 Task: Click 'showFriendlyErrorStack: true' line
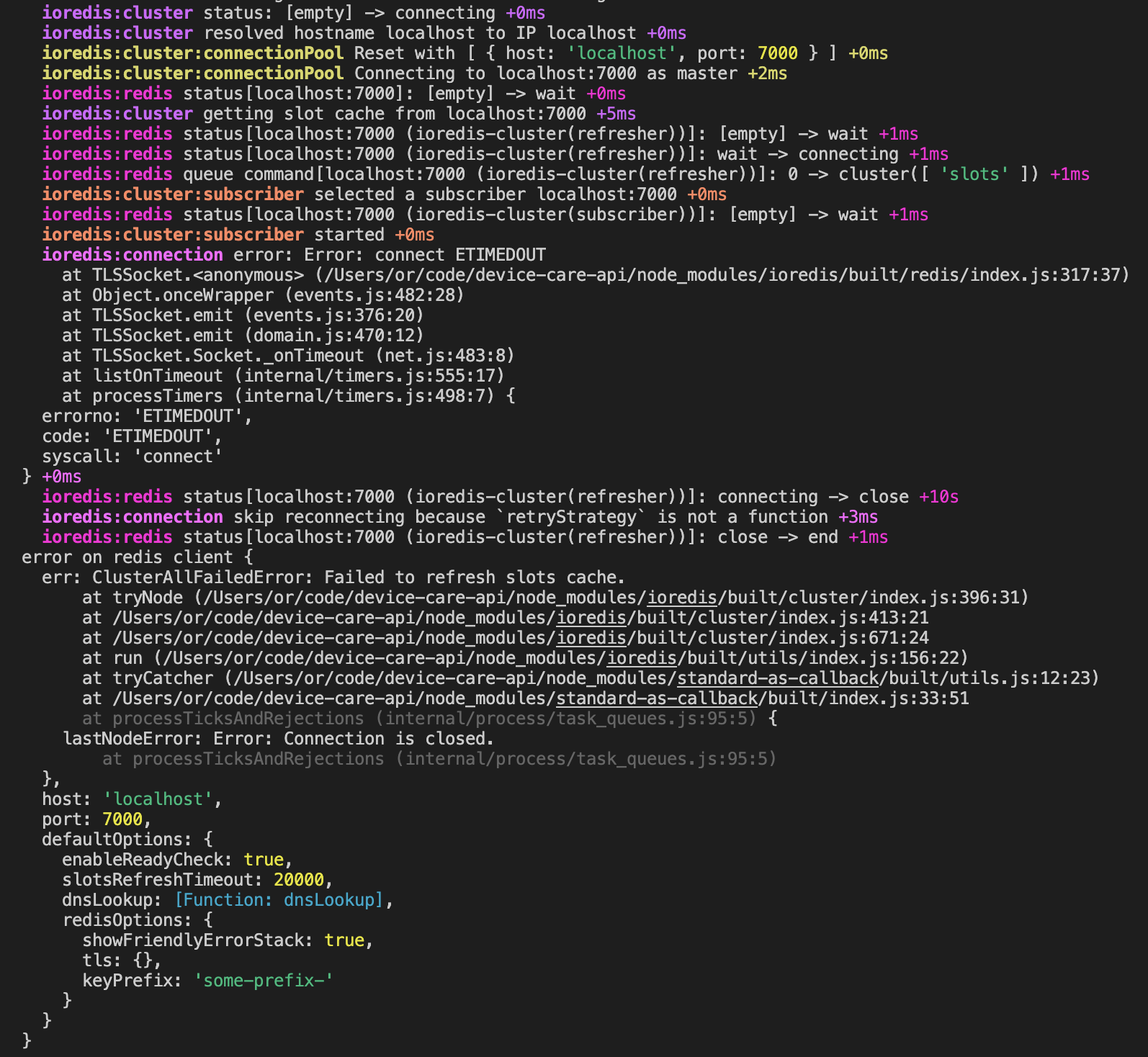pyautogui.click(x=228, y=940)
